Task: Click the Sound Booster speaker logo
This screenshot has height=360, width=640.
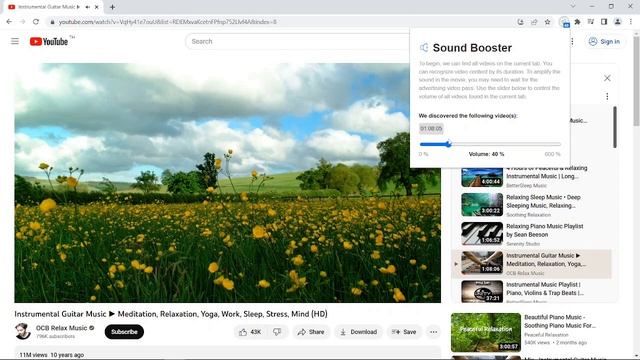Action: pos(424,48)
